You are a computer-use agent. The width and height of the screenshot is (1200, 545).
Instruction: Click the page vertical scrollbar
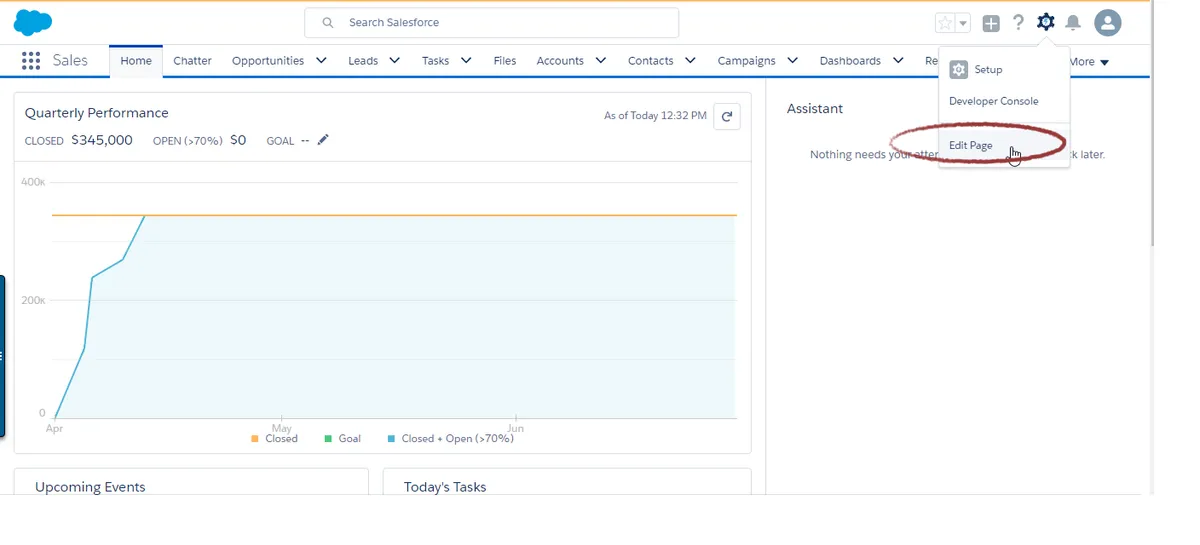coord(1152,125)
